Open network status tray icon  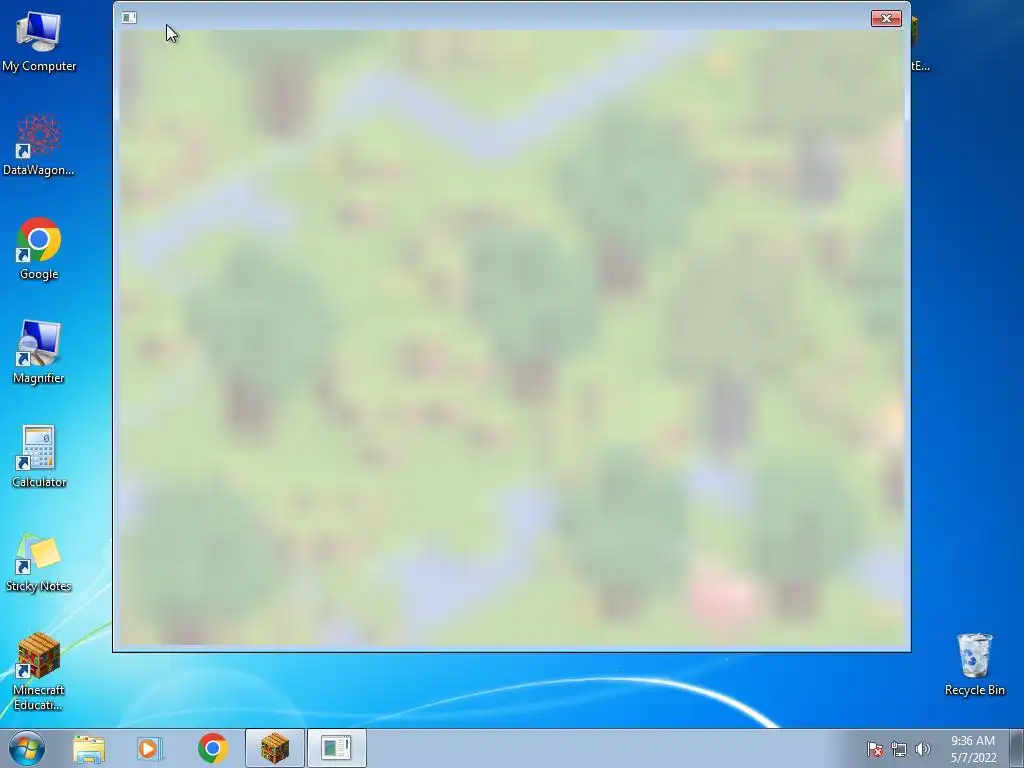click(x=899, y=749)
